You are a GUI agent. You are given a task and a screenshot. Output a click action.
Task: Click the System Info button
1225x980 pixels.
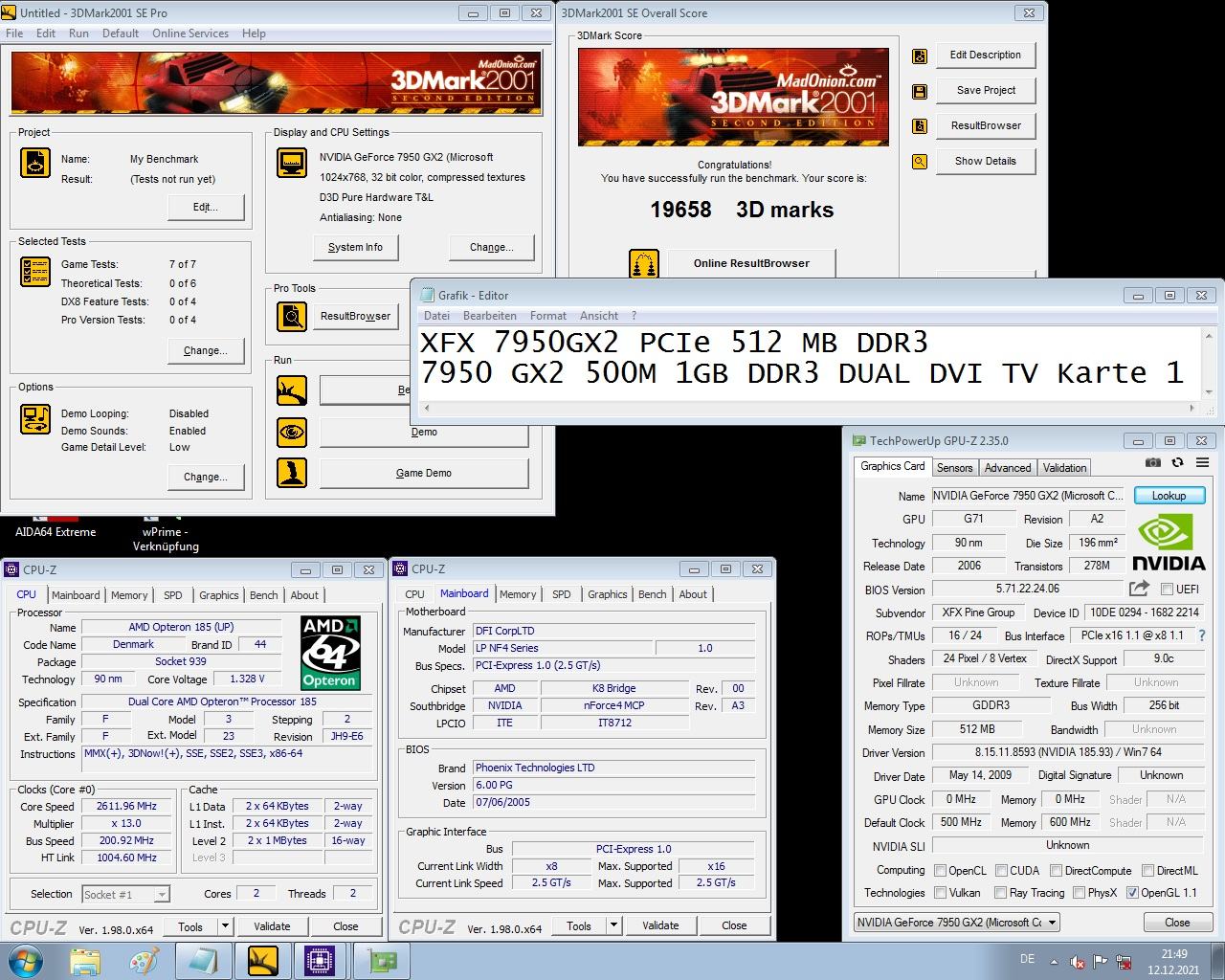pos(355,247)
